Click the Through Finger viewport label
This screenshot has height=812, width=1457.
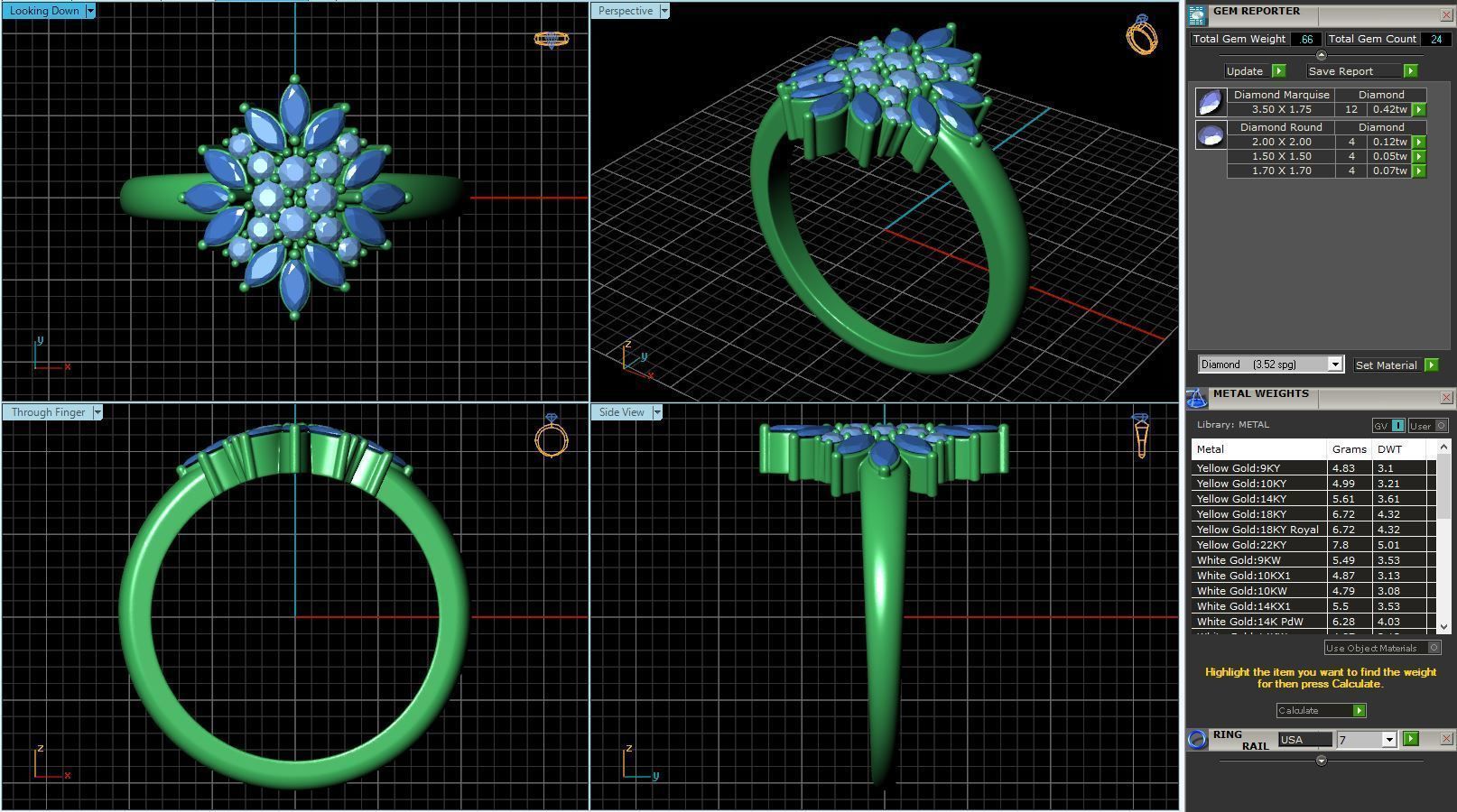pyautogui.click(x=48, y=412)
